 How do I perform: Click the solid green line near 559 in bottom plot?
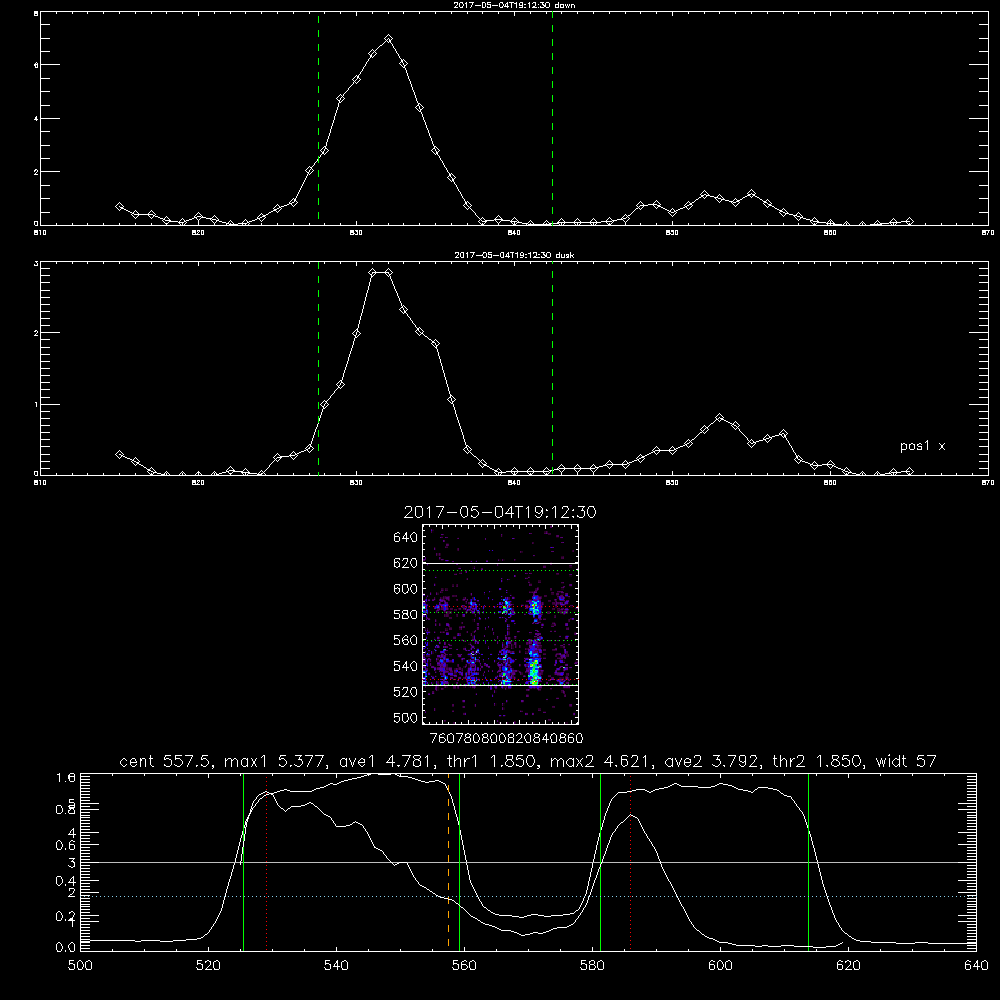point(459,861)
